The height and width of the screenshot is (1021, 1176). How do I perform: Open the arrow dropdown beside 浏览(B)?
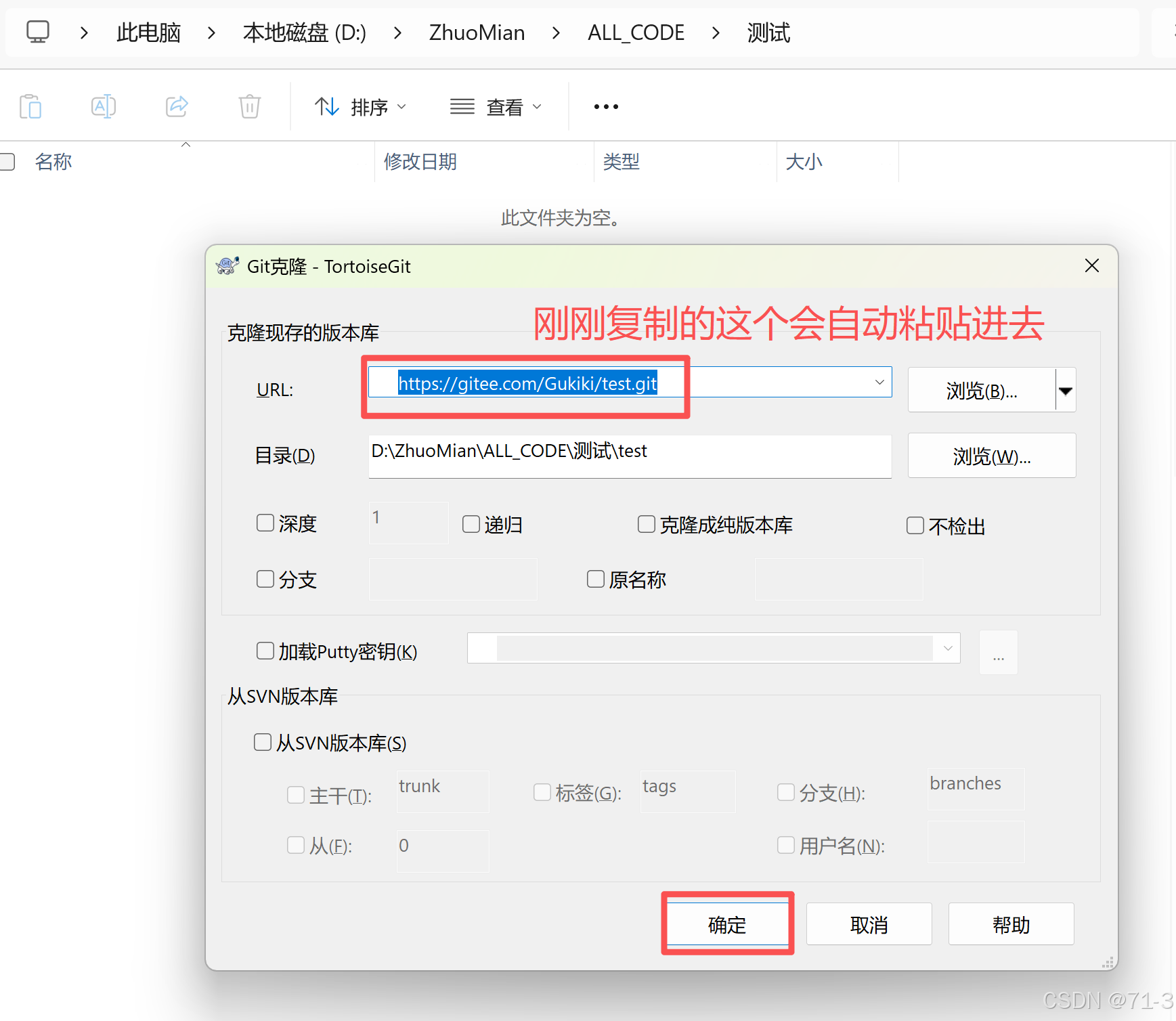[x=1066, y=390]
